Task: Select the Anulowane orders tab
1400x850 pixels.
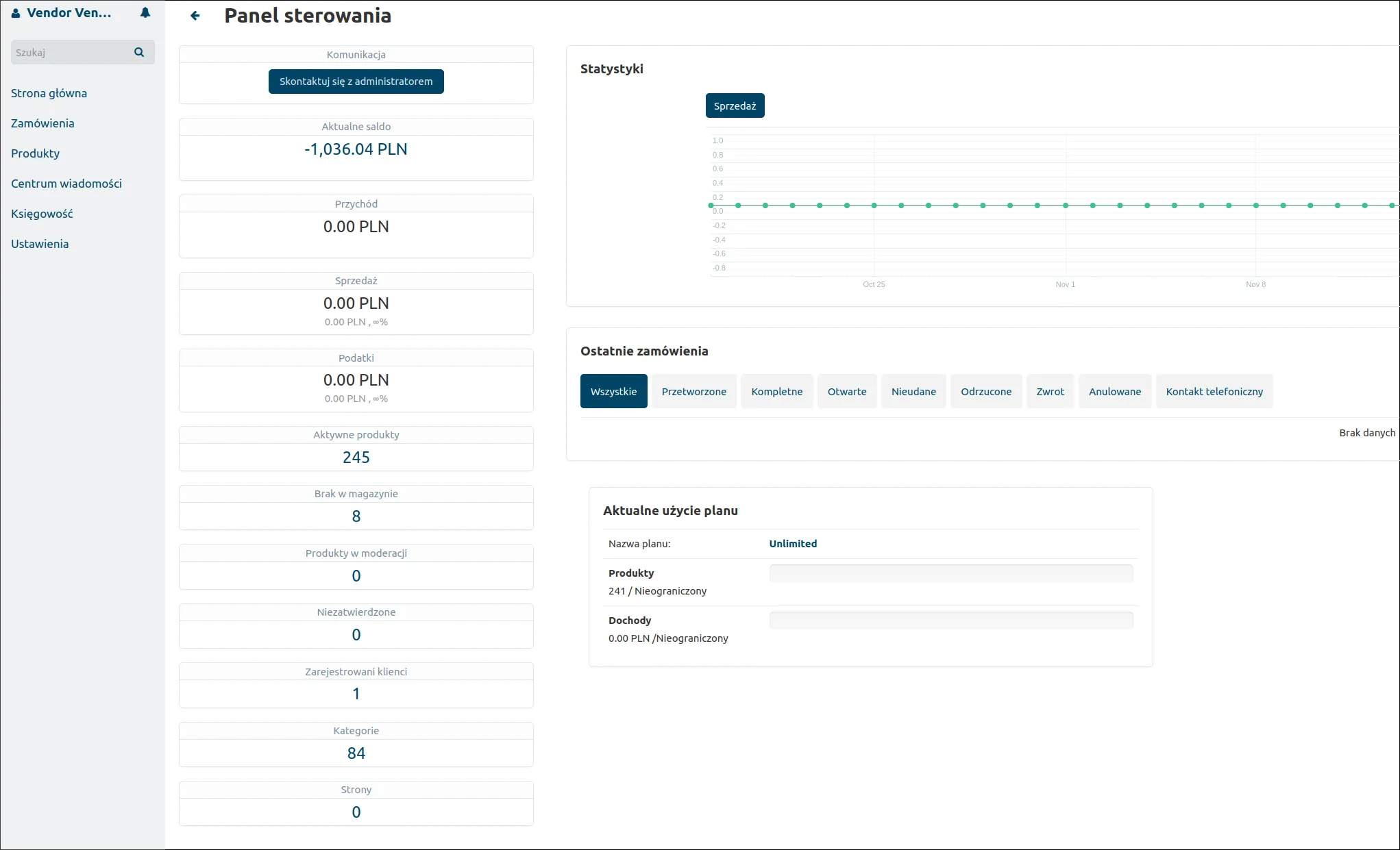Action: 1115,391
